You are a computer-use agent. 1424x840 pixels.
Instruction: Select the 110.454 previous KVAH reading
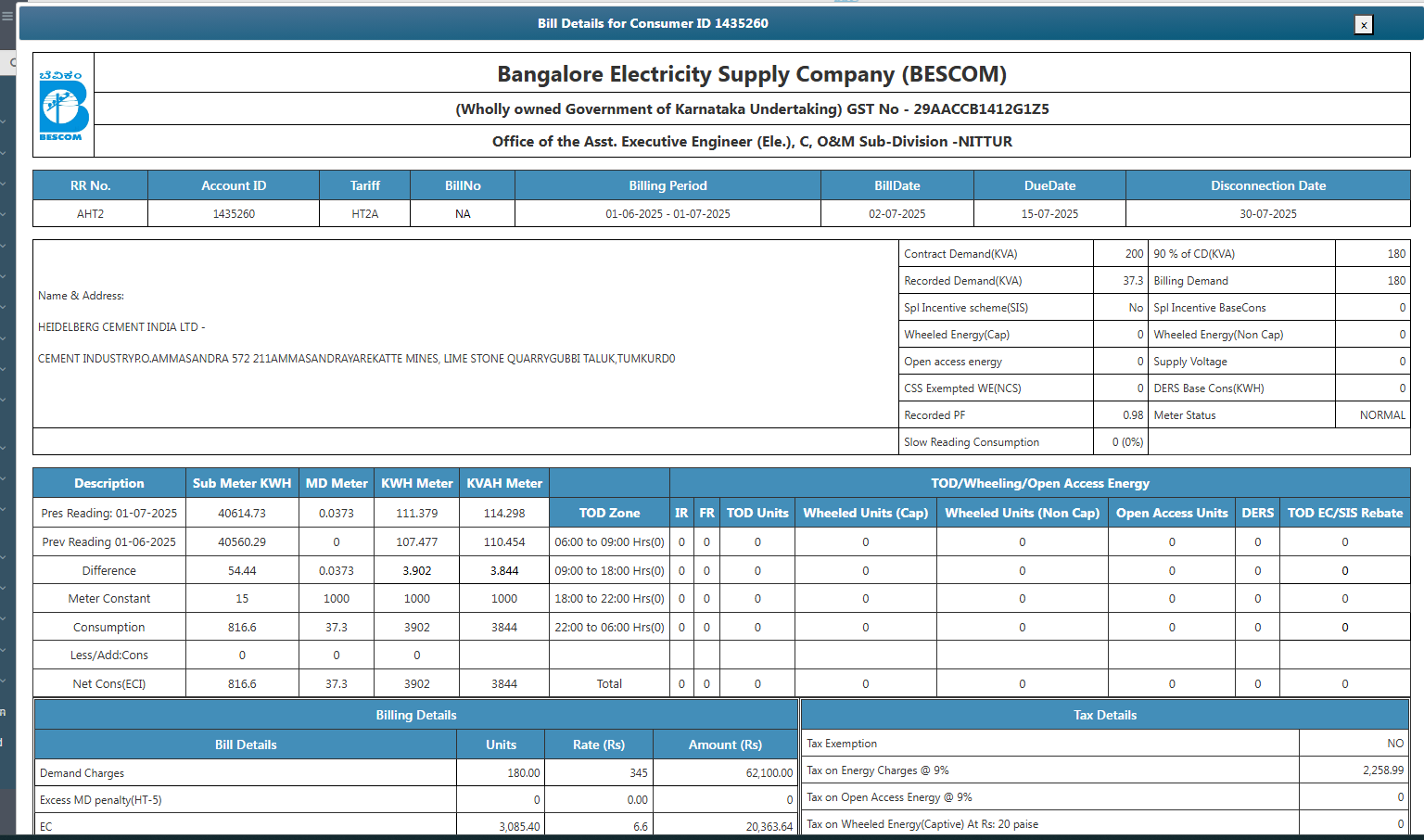504,541
